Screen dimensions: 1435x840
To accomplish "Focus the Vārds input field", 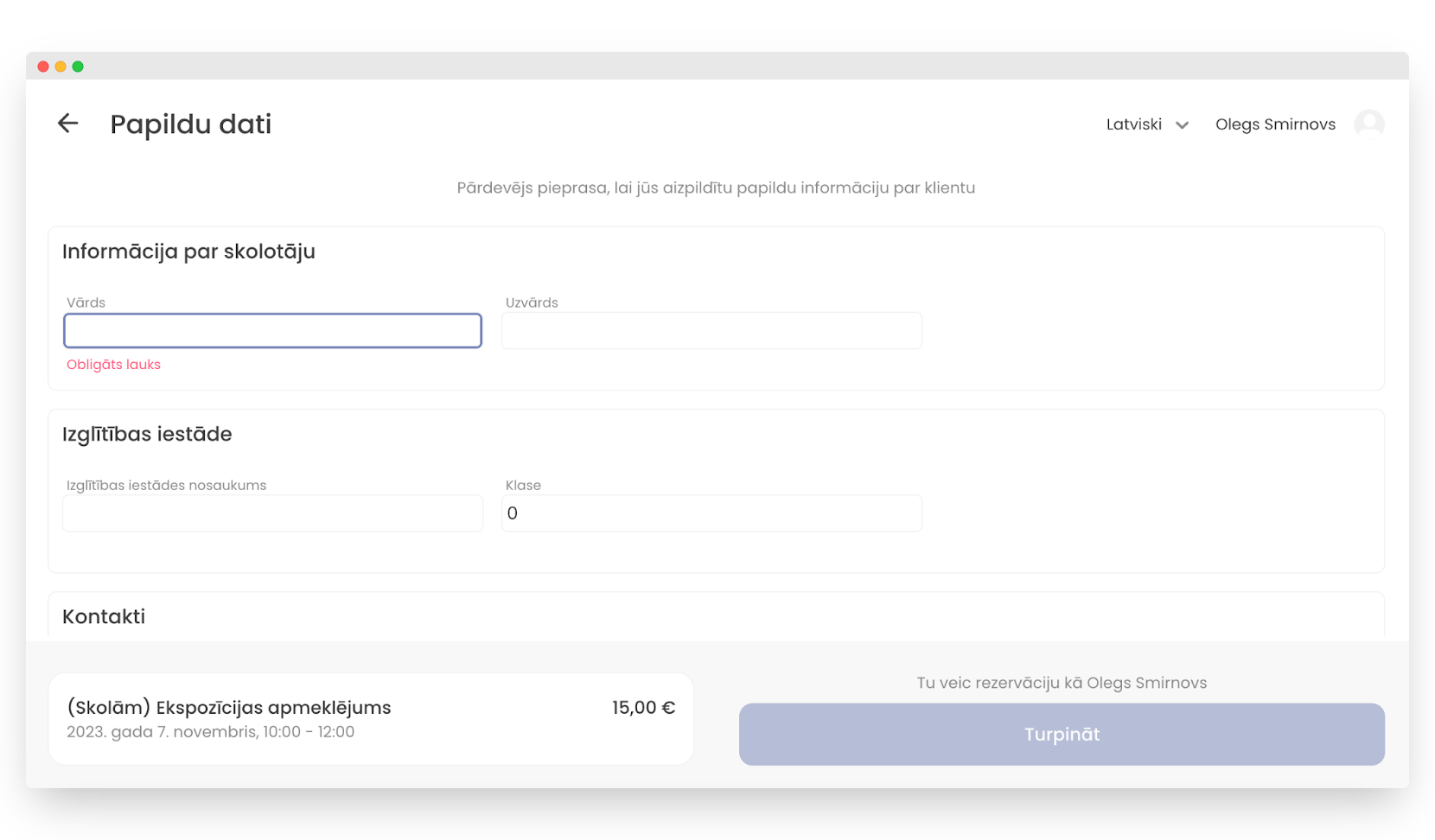I will point(272,331).
